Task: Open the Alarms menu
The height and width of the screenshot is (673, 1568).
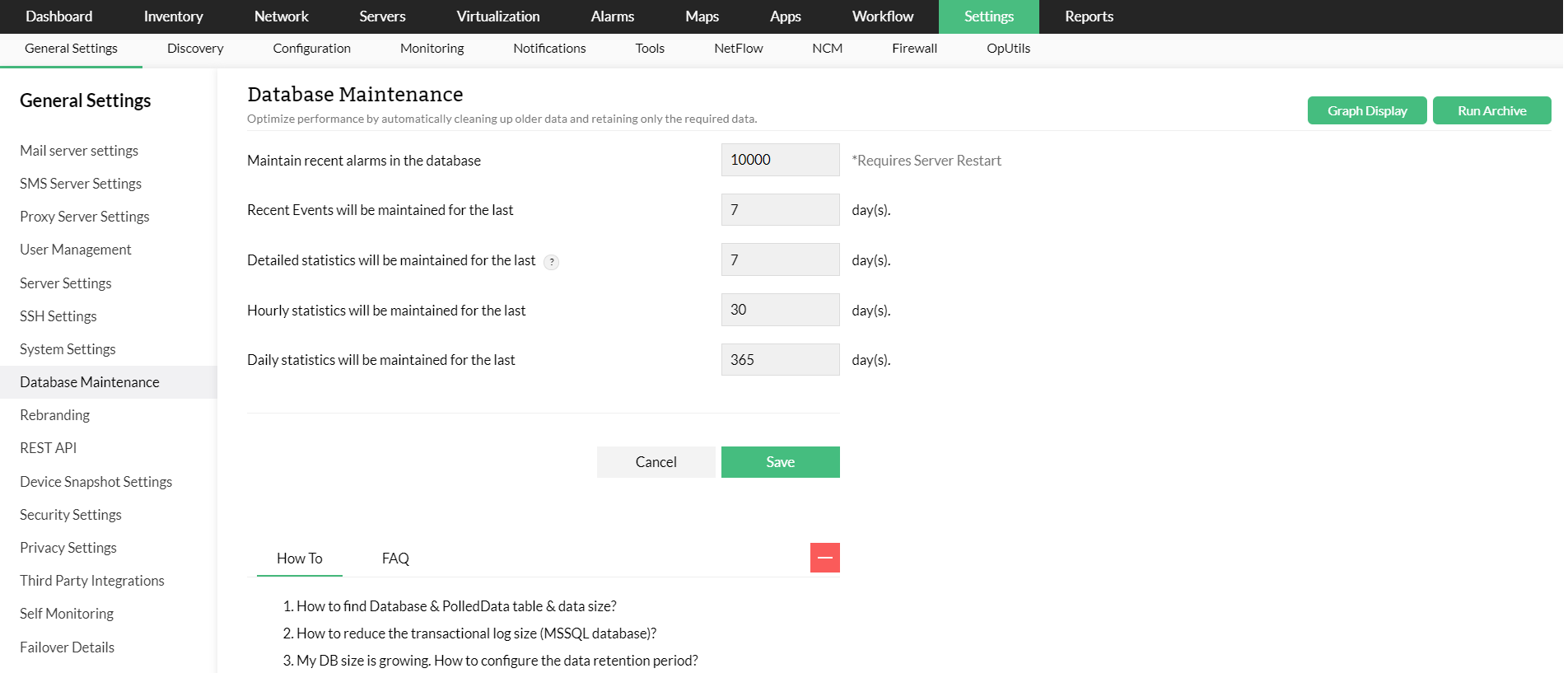Action: pyautogui.click(x=612, y=16)
